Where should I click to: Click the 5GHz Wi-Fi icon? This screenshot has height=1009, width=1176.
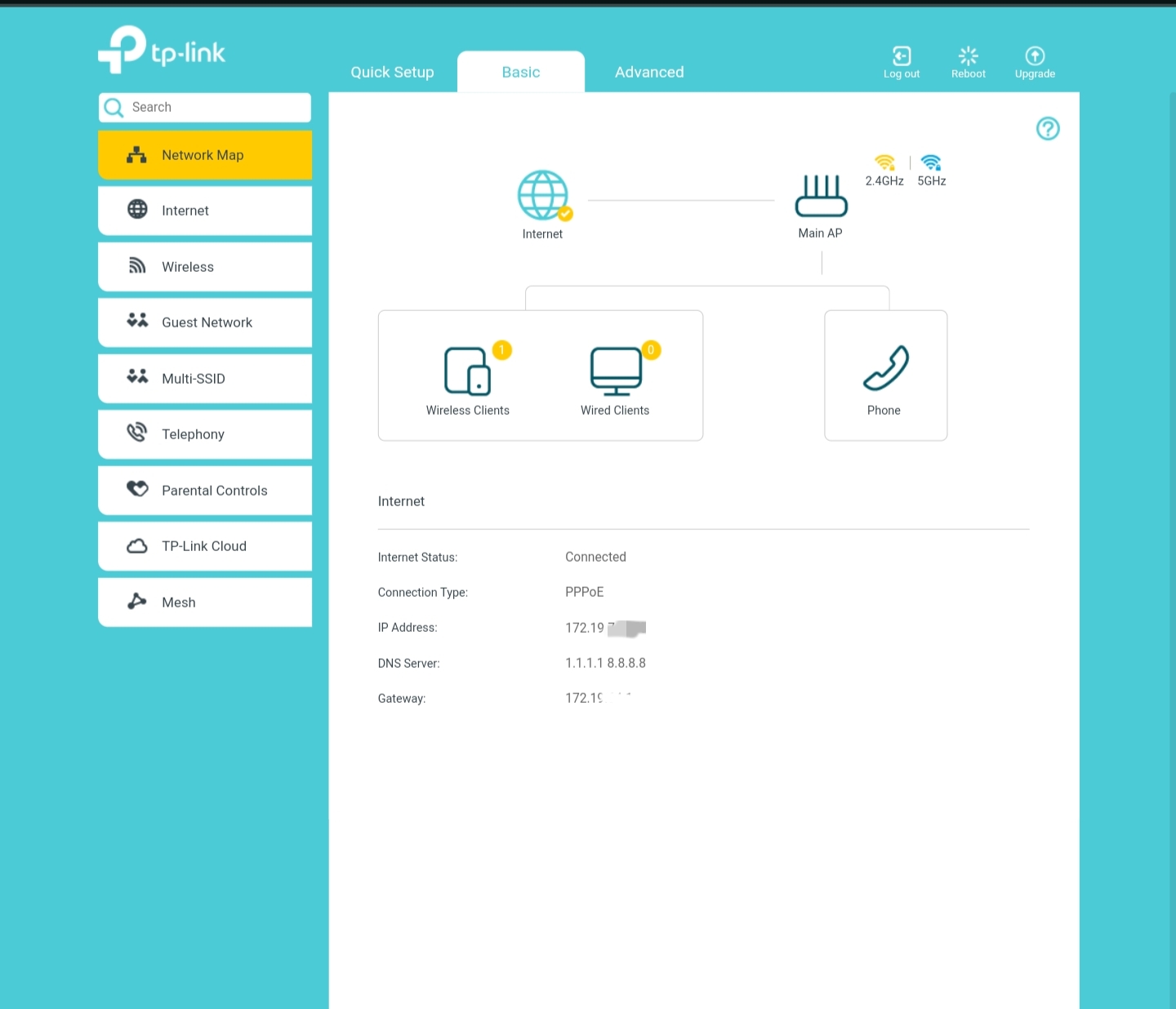931,162
